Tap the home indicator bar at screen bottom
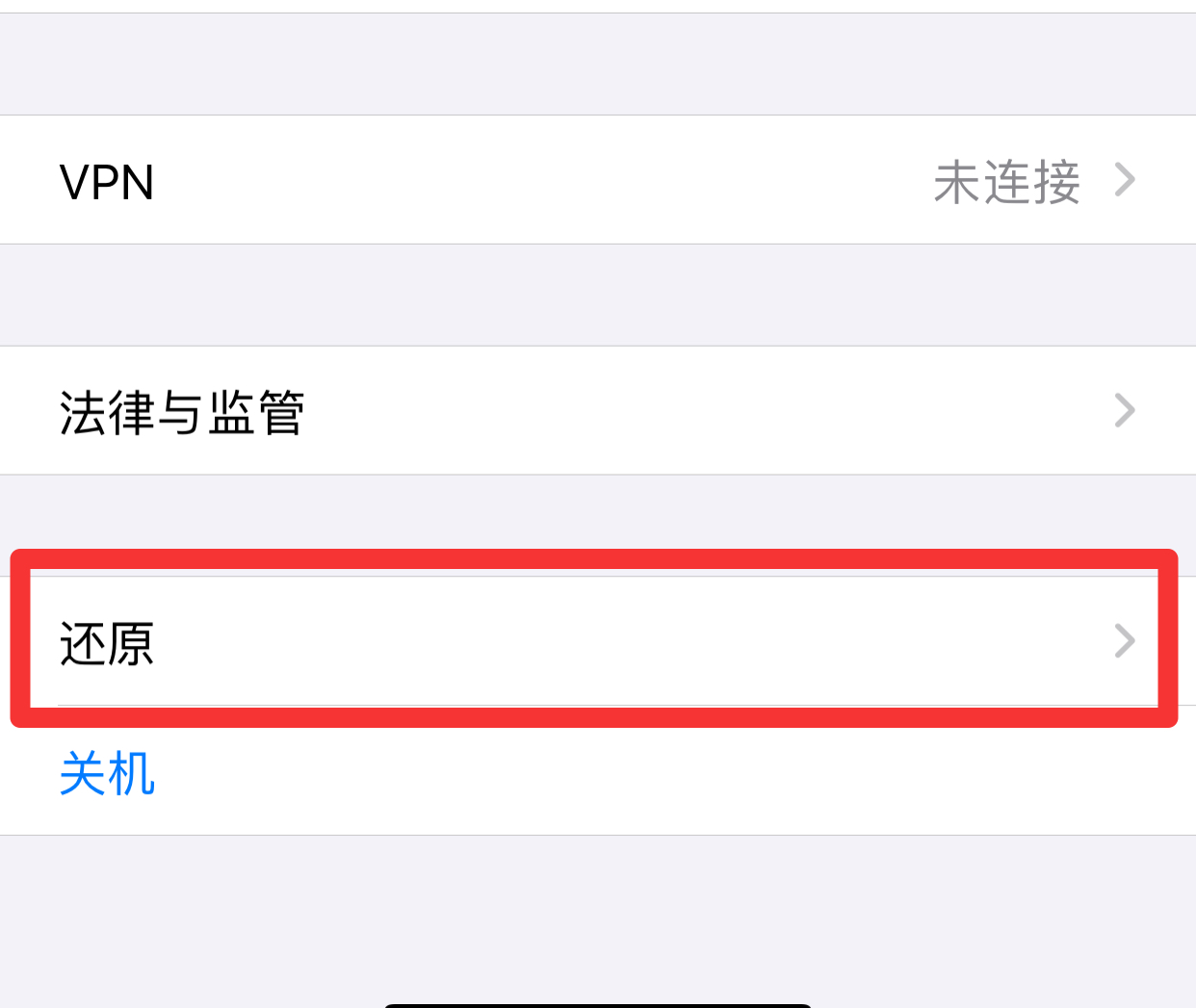Screen dimensions: 1196x1008 pos(598,1005)
